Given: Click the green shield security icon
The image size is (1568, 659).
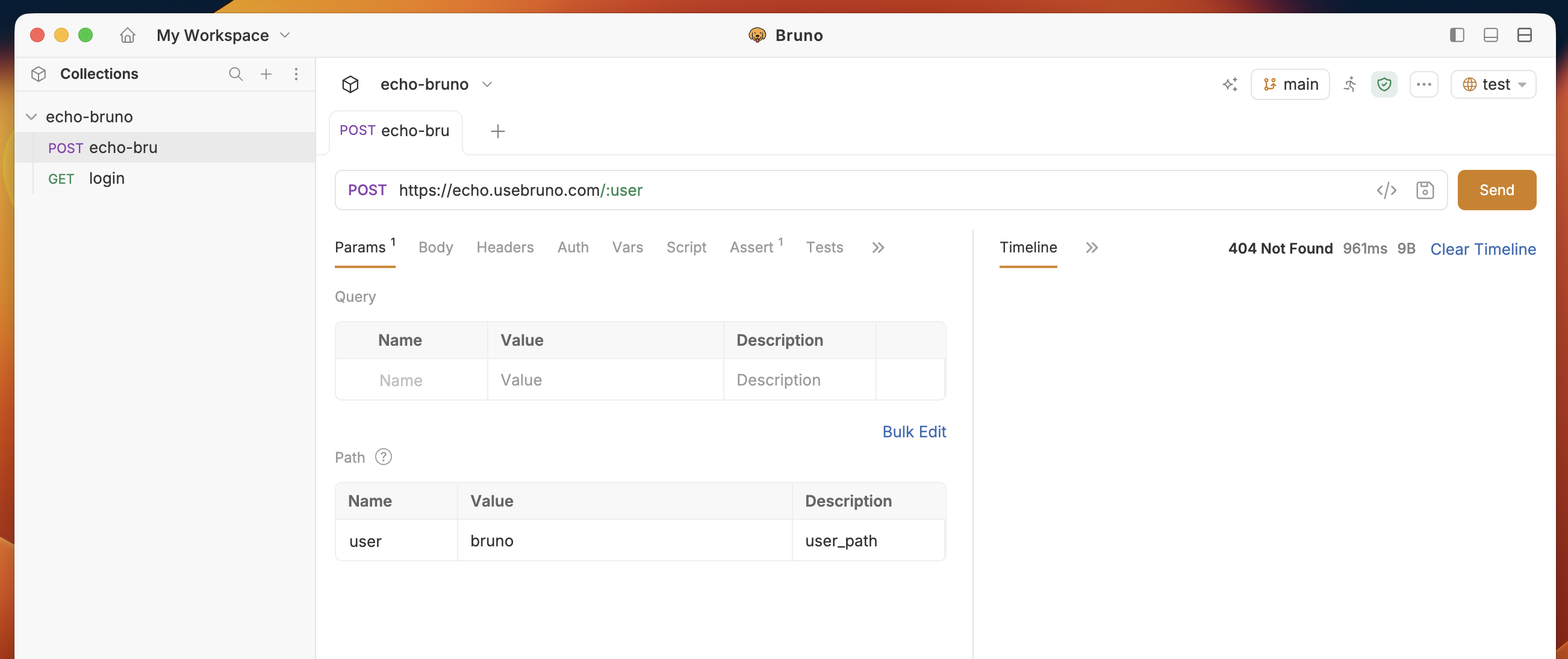Looking at the screenshot, I should [x=1384, y=84].
